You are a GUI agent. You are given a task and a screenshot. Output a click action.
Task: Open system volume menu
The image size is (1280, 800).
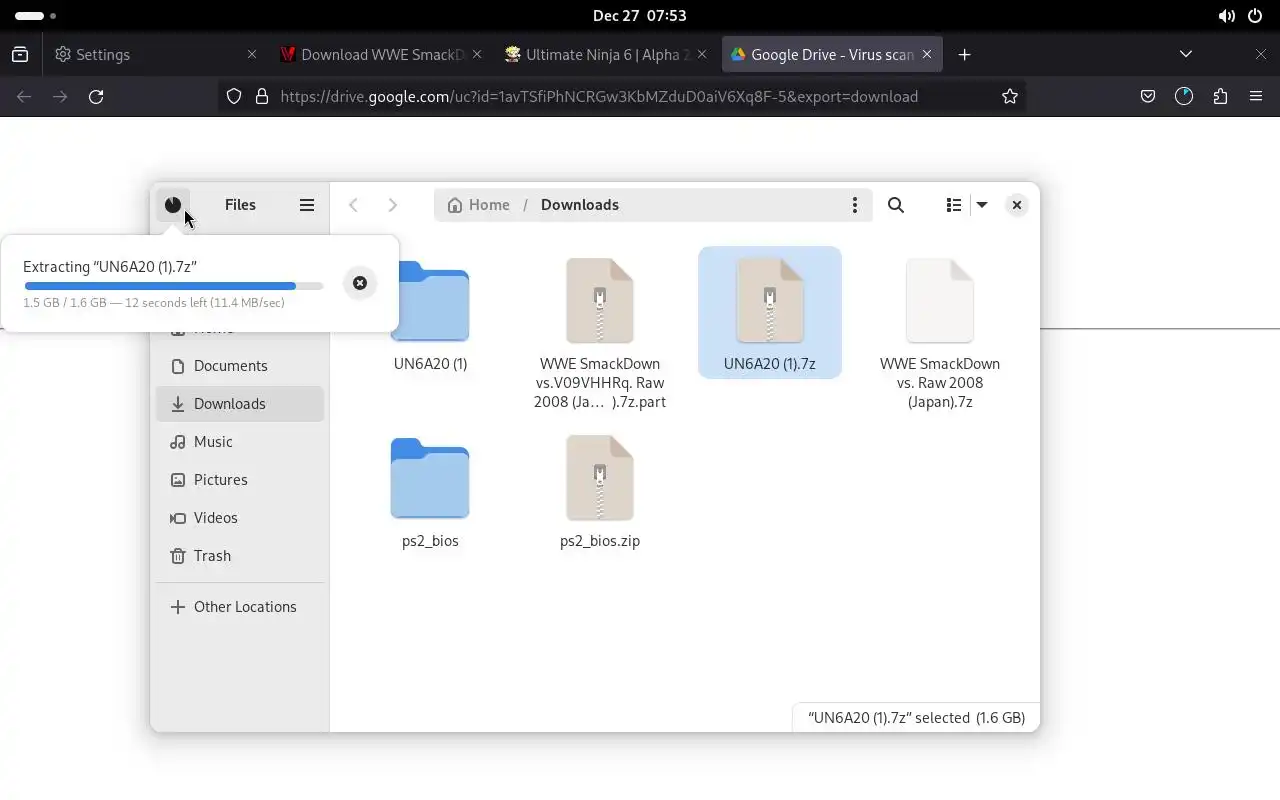(1226, 16)
